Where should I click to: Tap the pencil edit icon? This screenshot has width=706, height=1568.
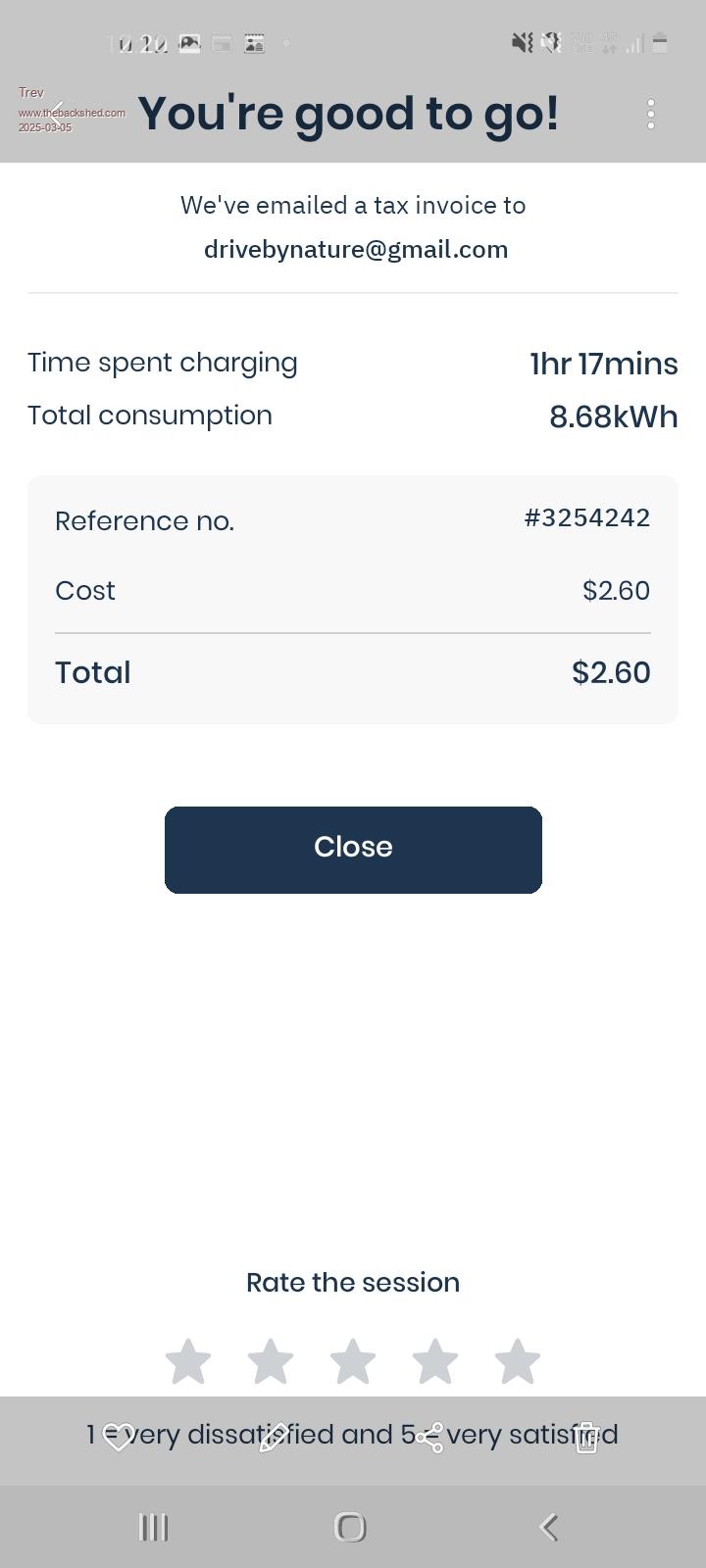click(274, 1438)
